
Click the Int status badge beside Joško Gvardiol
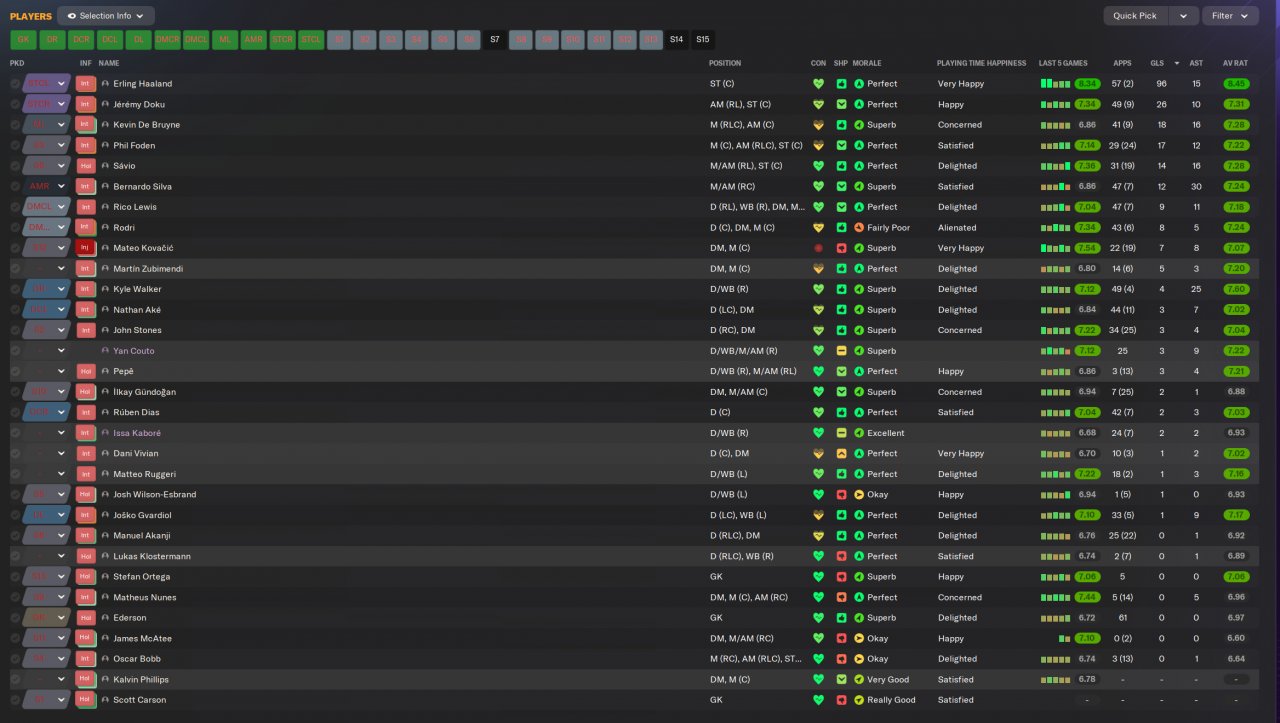click(x=86, y=515)
